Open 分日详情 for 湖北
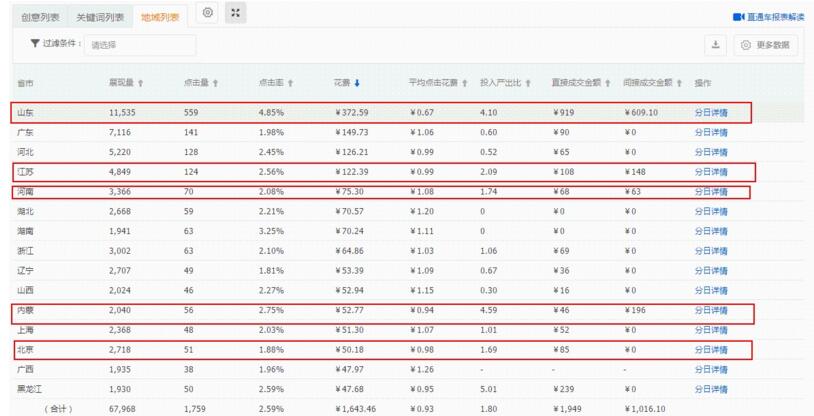The image size is (814, 416). pyautogui.click(x=711, y=211)
